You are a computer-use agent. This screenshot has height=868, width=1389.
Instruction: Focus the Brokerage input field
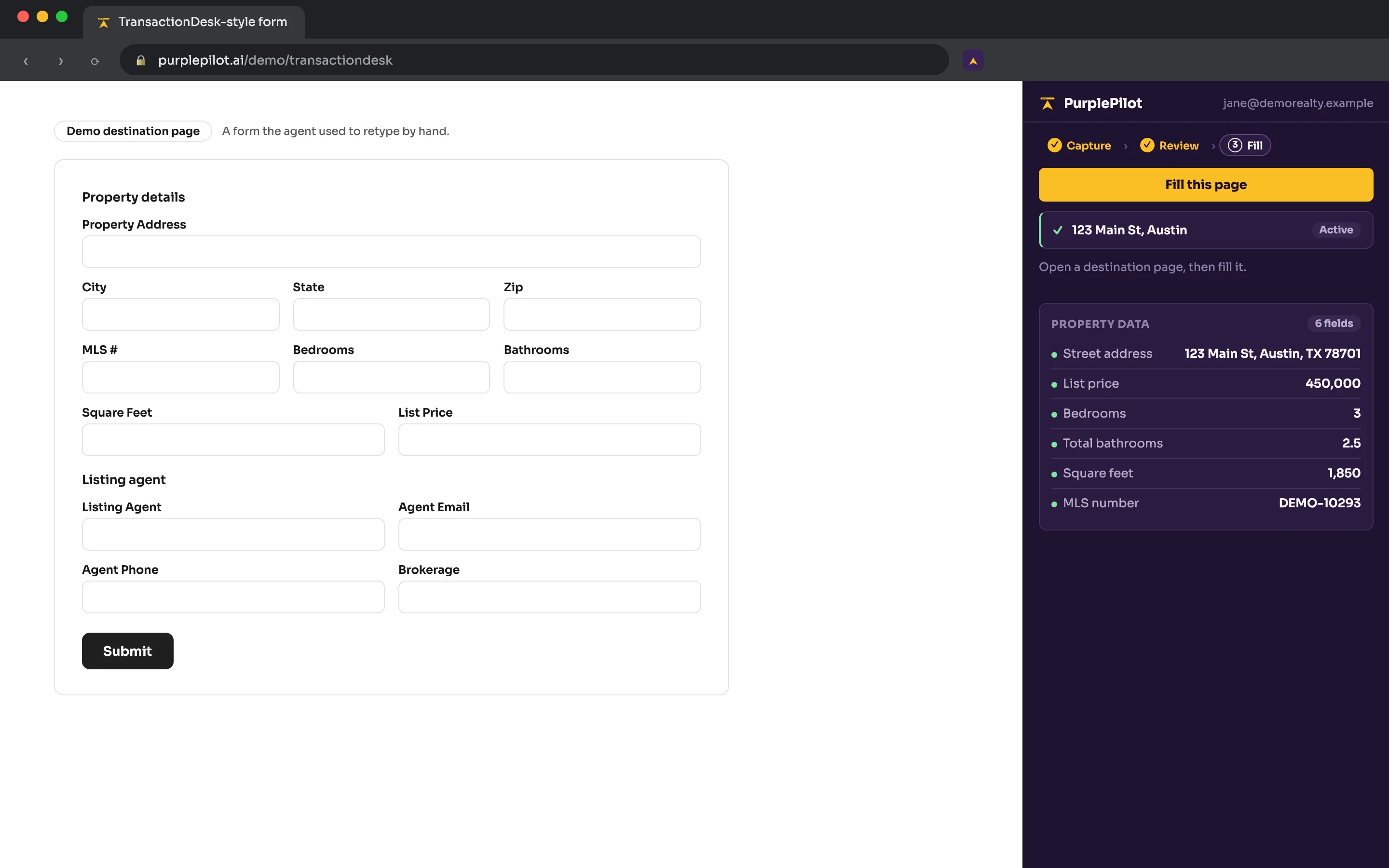550,597
